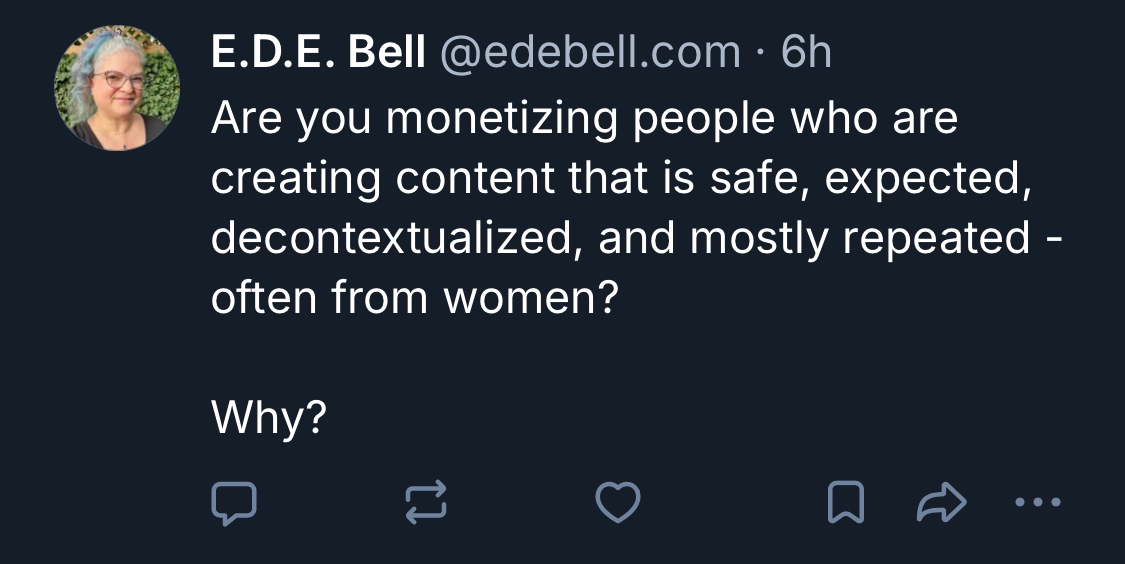The image size is (1125, 564).
Task: Visit the @edebell.com handle link
Action: point(590,52)
